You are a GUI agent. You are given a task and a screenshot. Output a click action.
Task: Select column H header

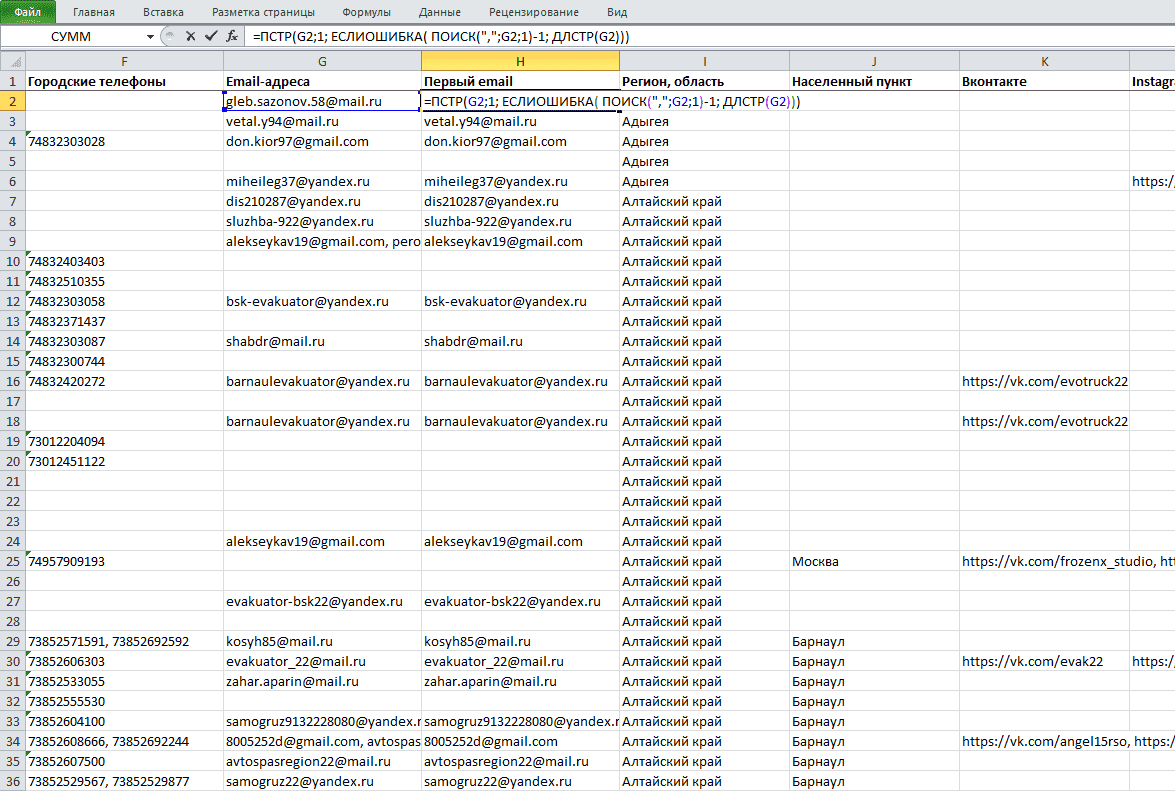(520, 61)
